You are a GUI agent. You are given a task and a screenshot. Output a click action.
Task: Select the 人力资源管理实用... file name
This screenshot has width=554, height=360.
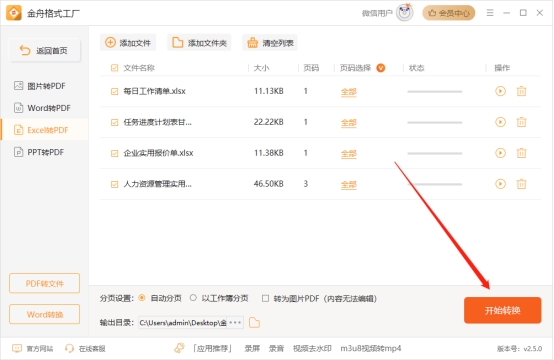(x=157, y=184)
